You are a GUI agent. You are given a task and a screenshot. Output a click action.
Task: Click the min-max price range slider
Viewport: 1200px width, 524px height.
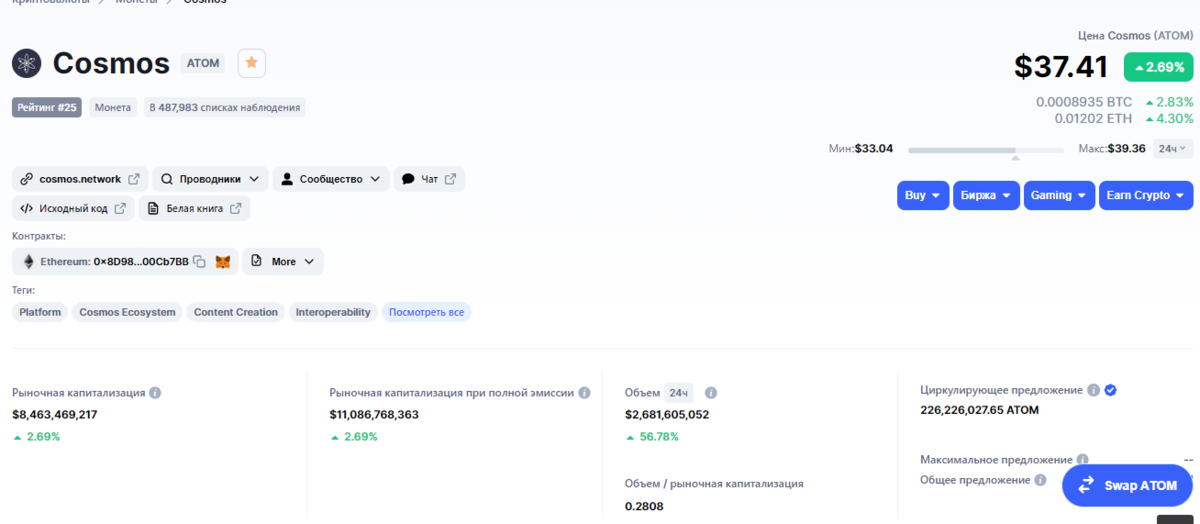(x=985, y=151)
